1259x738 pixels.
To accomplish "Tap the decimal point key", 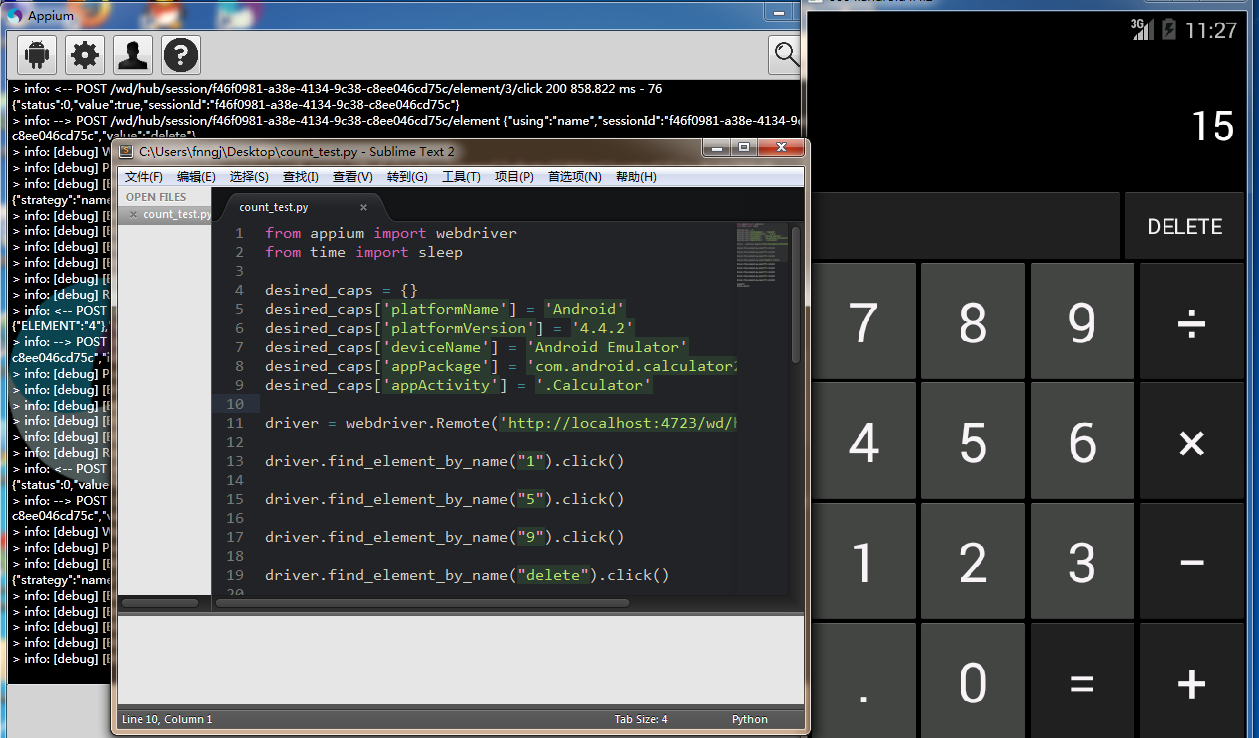I will coord(863,681).
